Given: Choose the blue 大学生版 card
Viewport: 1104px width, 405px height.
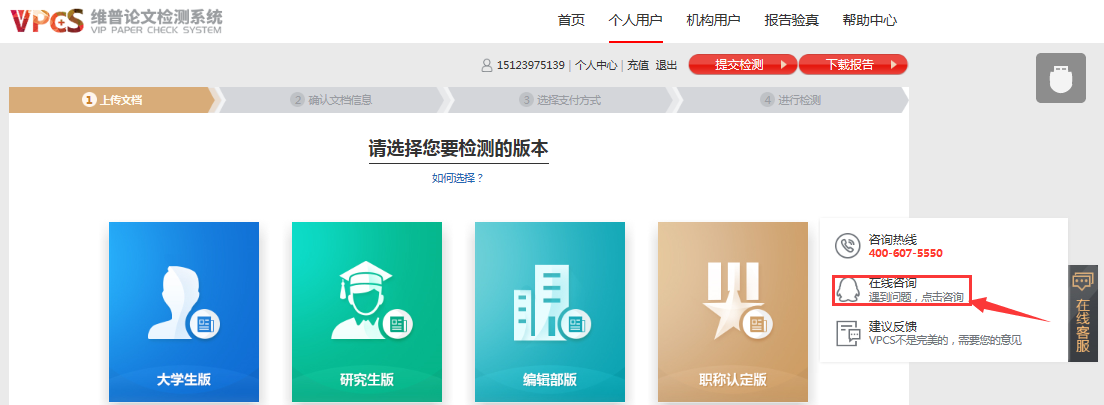Looking at the screenshot, I should tap(184, 313).
